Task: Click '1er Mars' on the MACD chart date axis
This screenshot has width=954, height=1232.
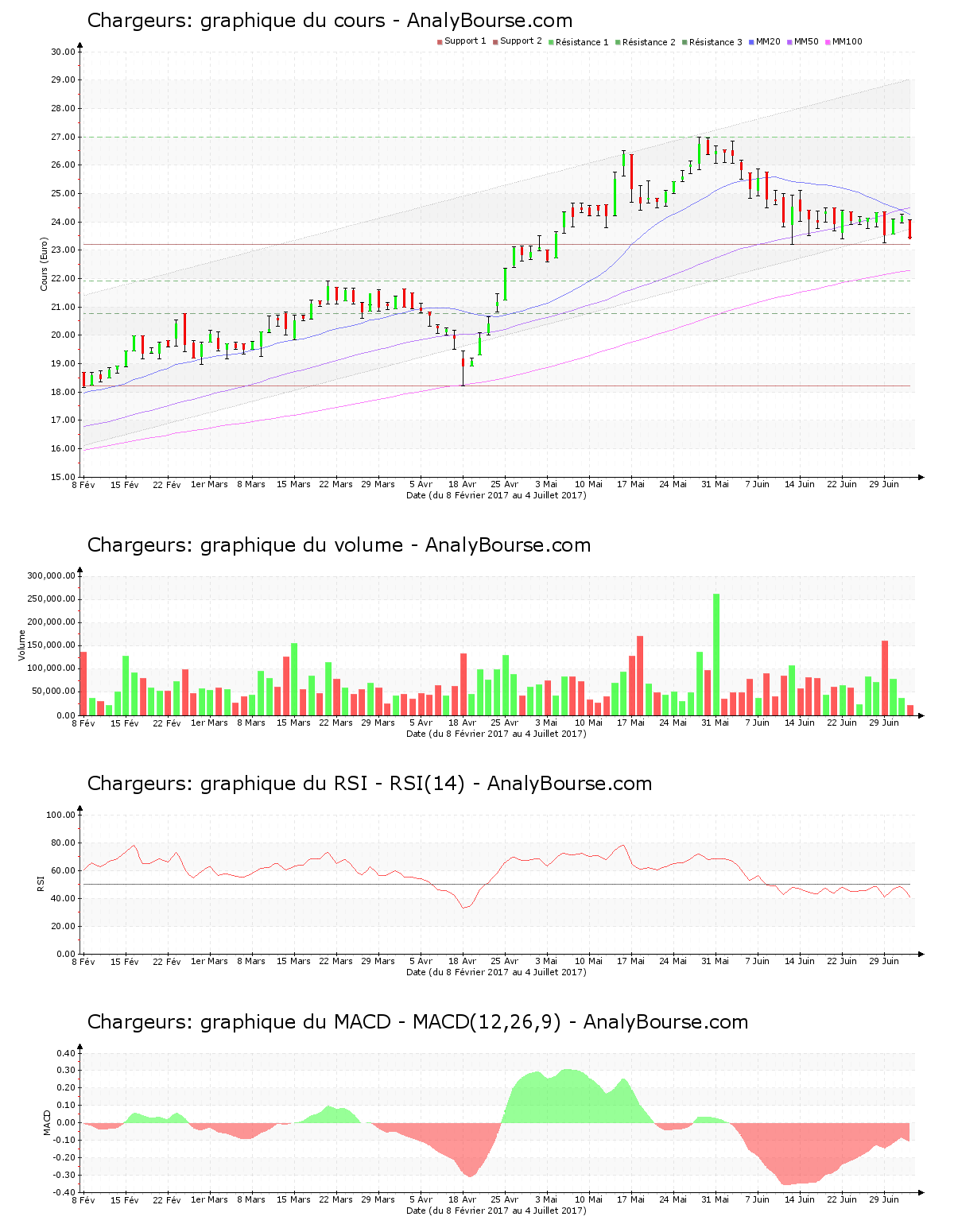Action: (210, 1199)
